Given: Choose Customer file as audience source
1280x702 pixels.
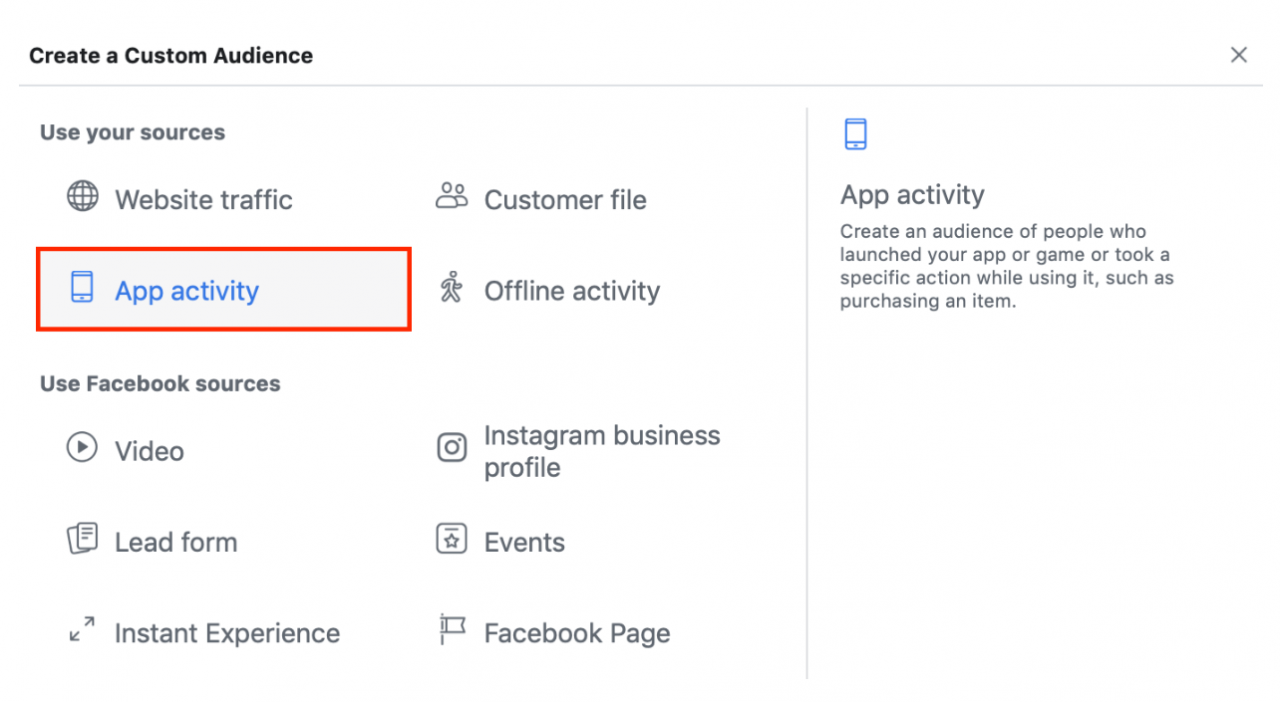Looking at the screenshot, I should [565, 200].
